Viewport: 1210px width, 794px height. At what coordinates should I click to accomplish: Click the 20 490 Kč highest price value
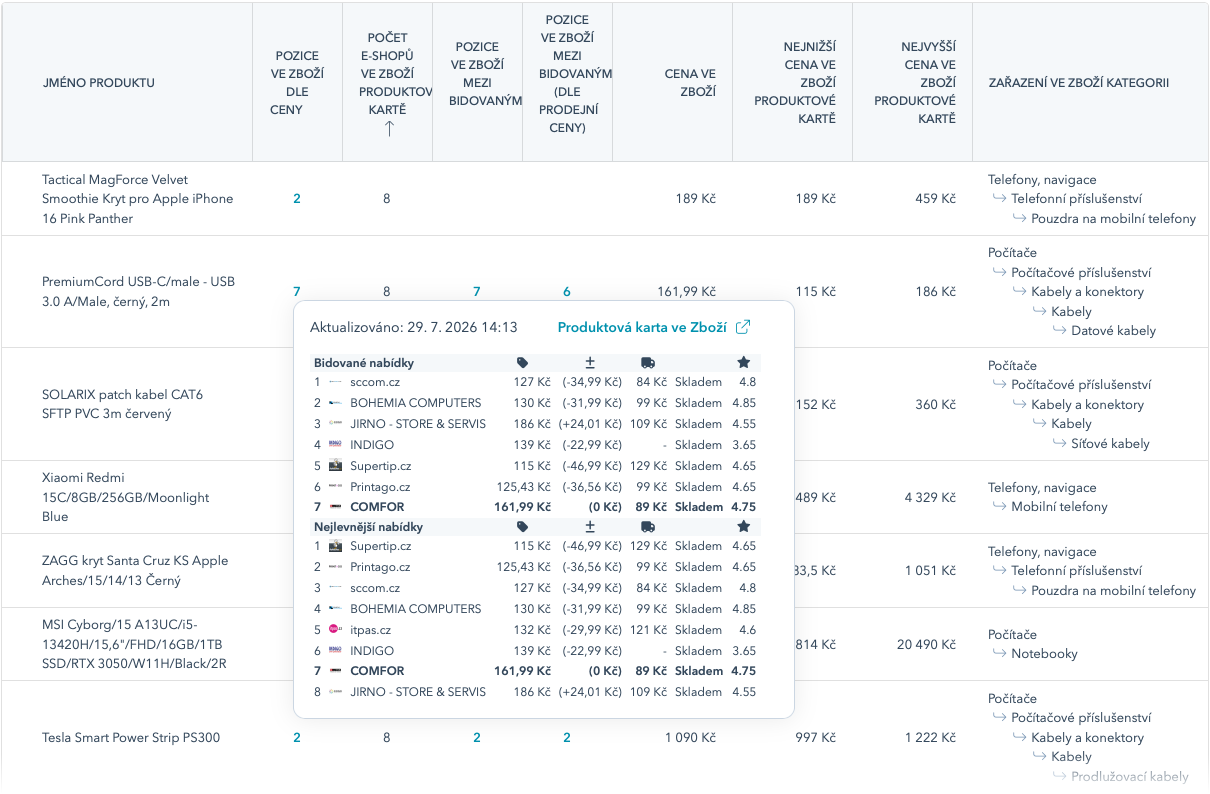(926, 644)
